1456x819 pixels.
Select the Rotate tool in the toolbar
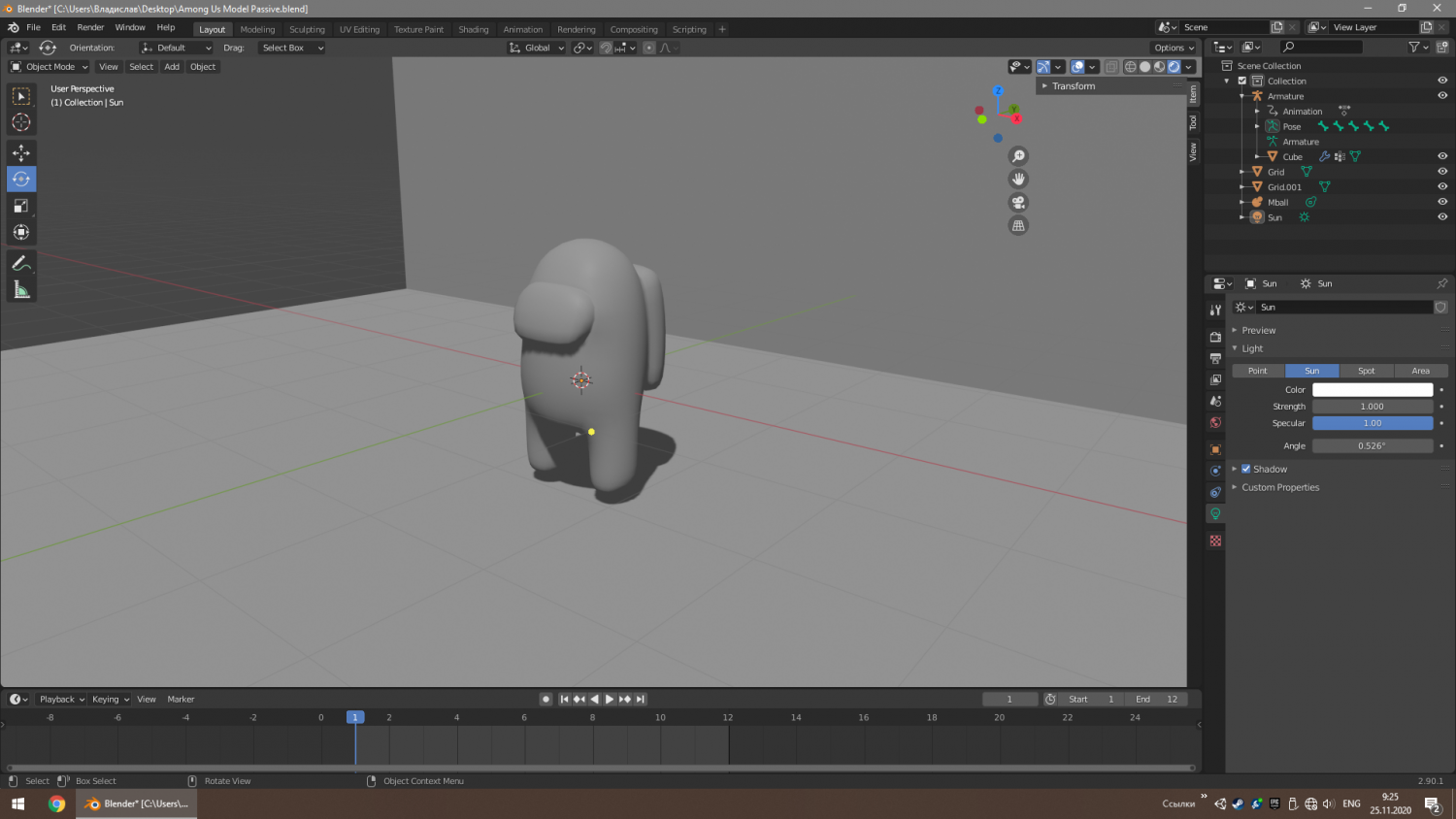point(21,179)
